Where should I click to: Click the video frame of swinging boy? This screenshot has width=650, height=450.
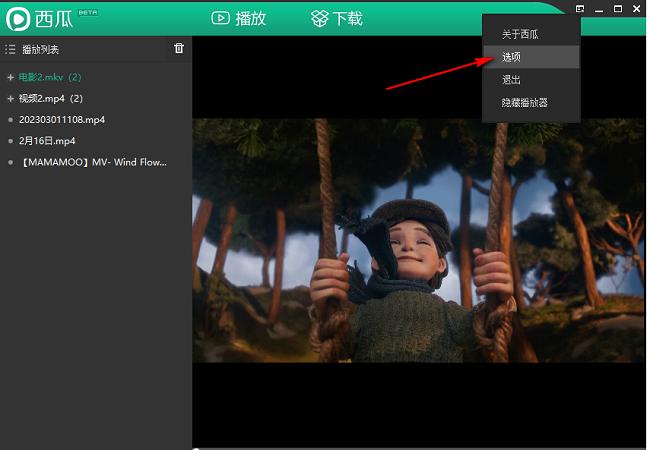418,240
